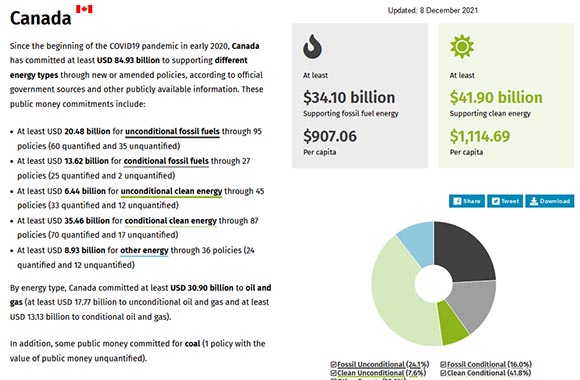Viewport: 580px width, 380px height.
Task: Open the 'other energy' link
Action: [144, 250]
